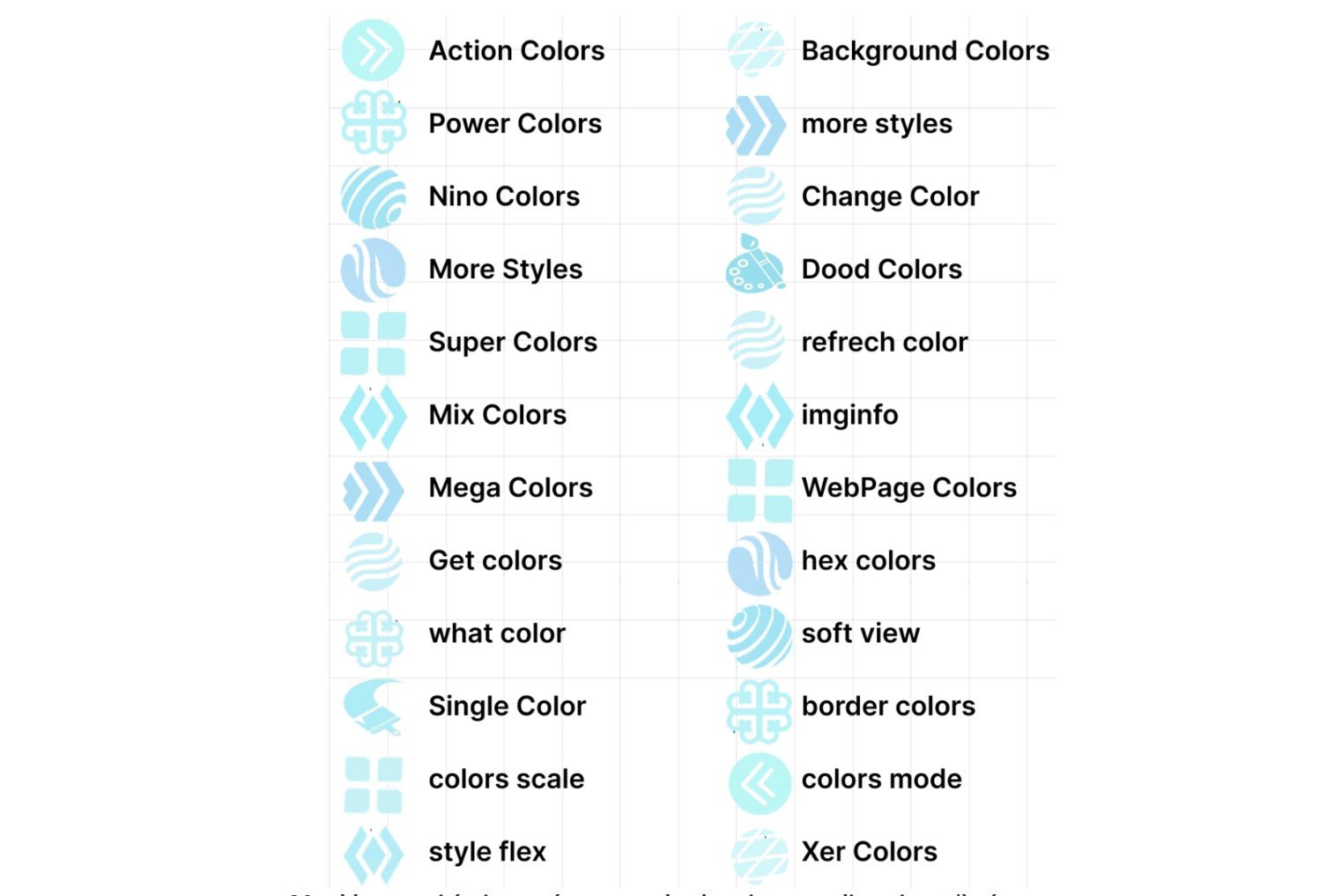Click the Dood Colors paint palette icon

755,266
